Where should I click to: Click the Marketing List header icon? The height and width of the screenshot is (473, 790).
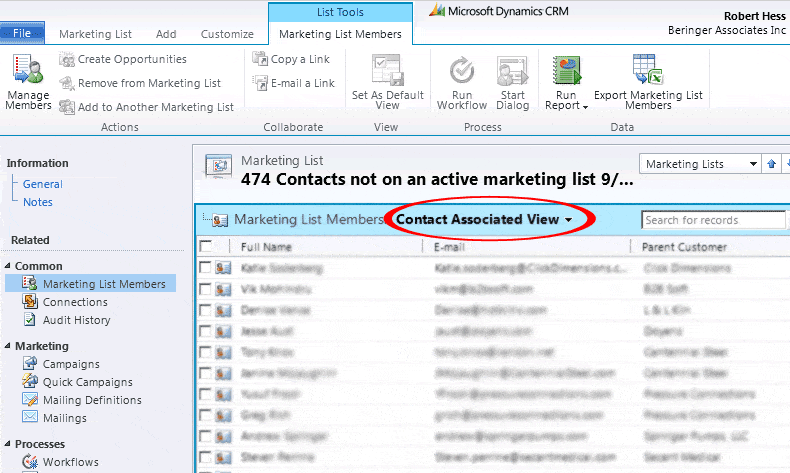[219, 166]
